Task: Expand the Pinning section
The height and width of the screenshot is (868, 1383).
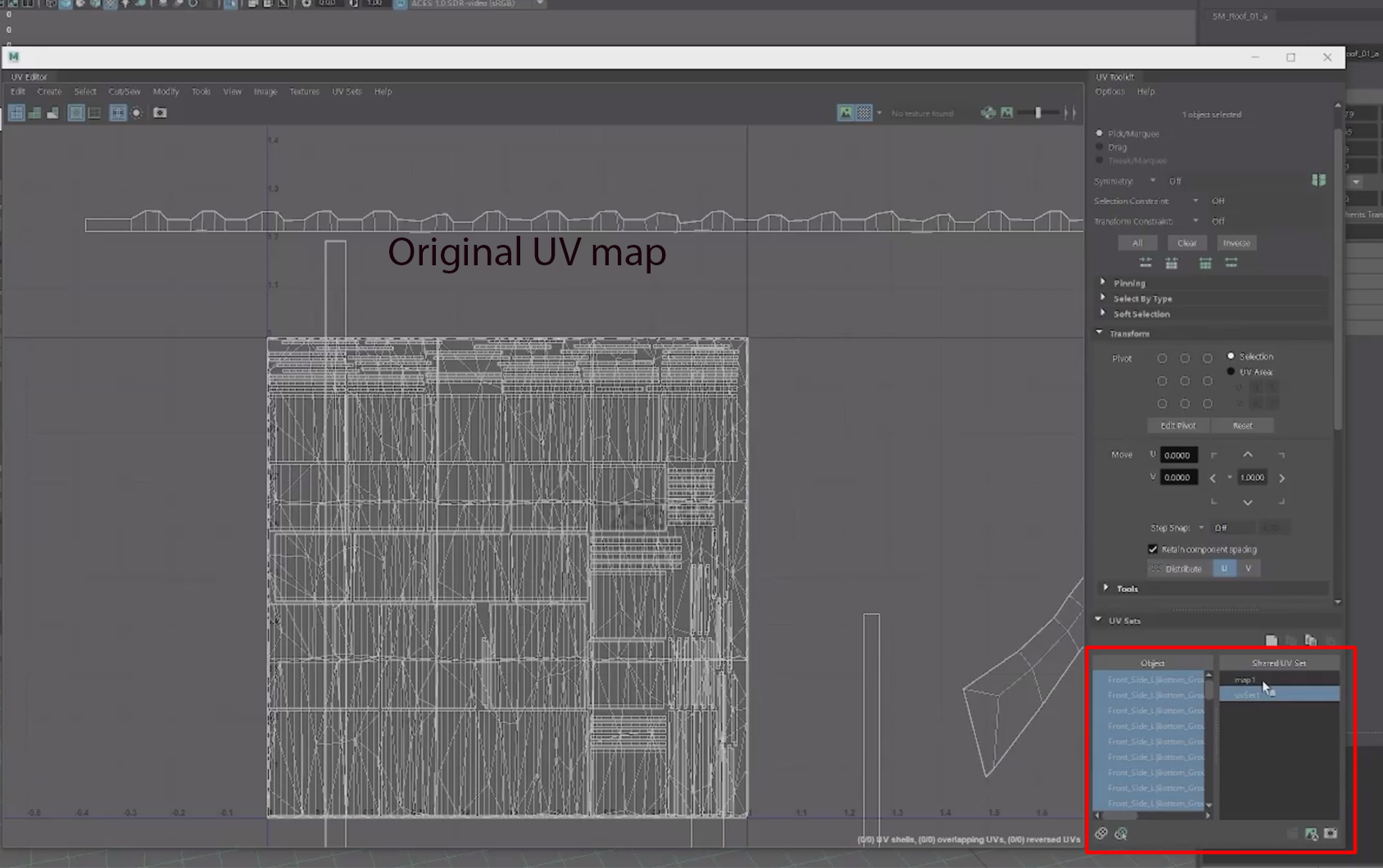Action: 1103,283
